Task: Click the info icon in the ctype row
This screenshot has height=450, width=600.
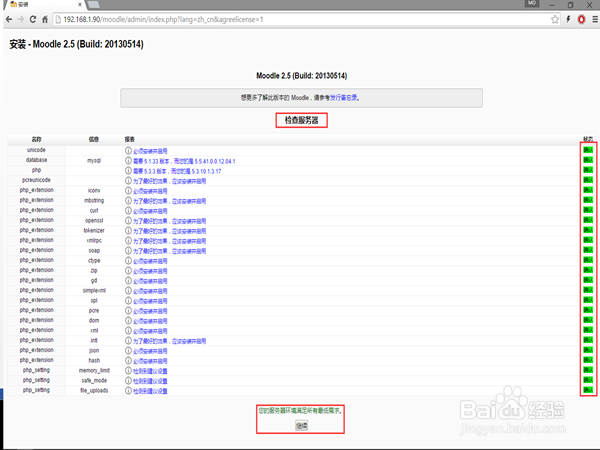Action: click(x=129, y=261)
